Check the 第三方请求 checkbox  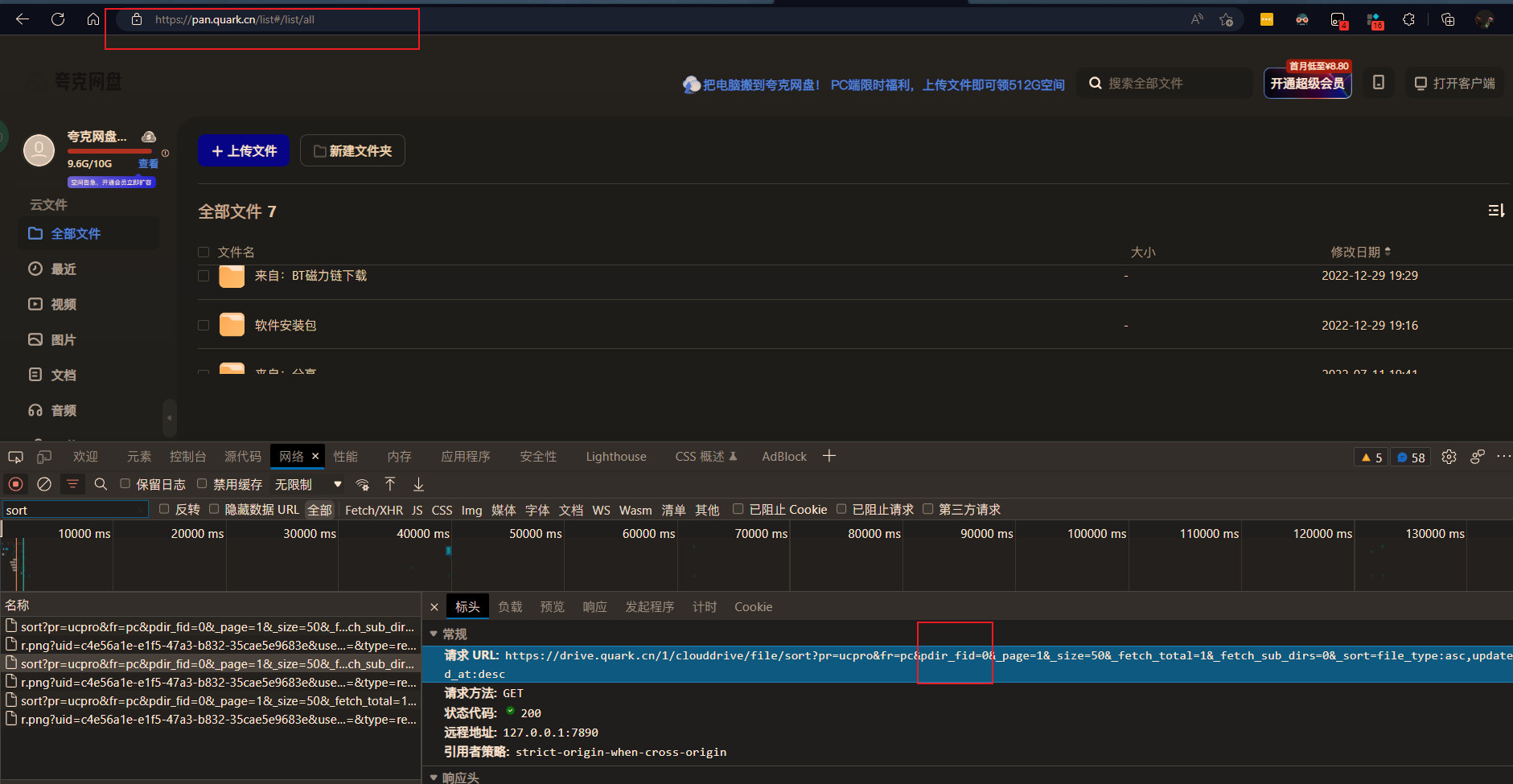(927, 509)
